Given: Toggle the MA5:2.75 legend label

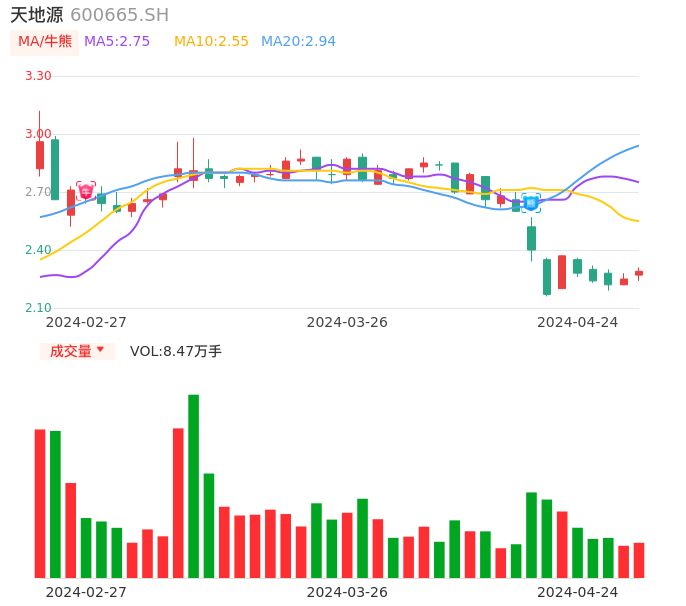Looking at the screenshot, I should (x=117, y=42).
